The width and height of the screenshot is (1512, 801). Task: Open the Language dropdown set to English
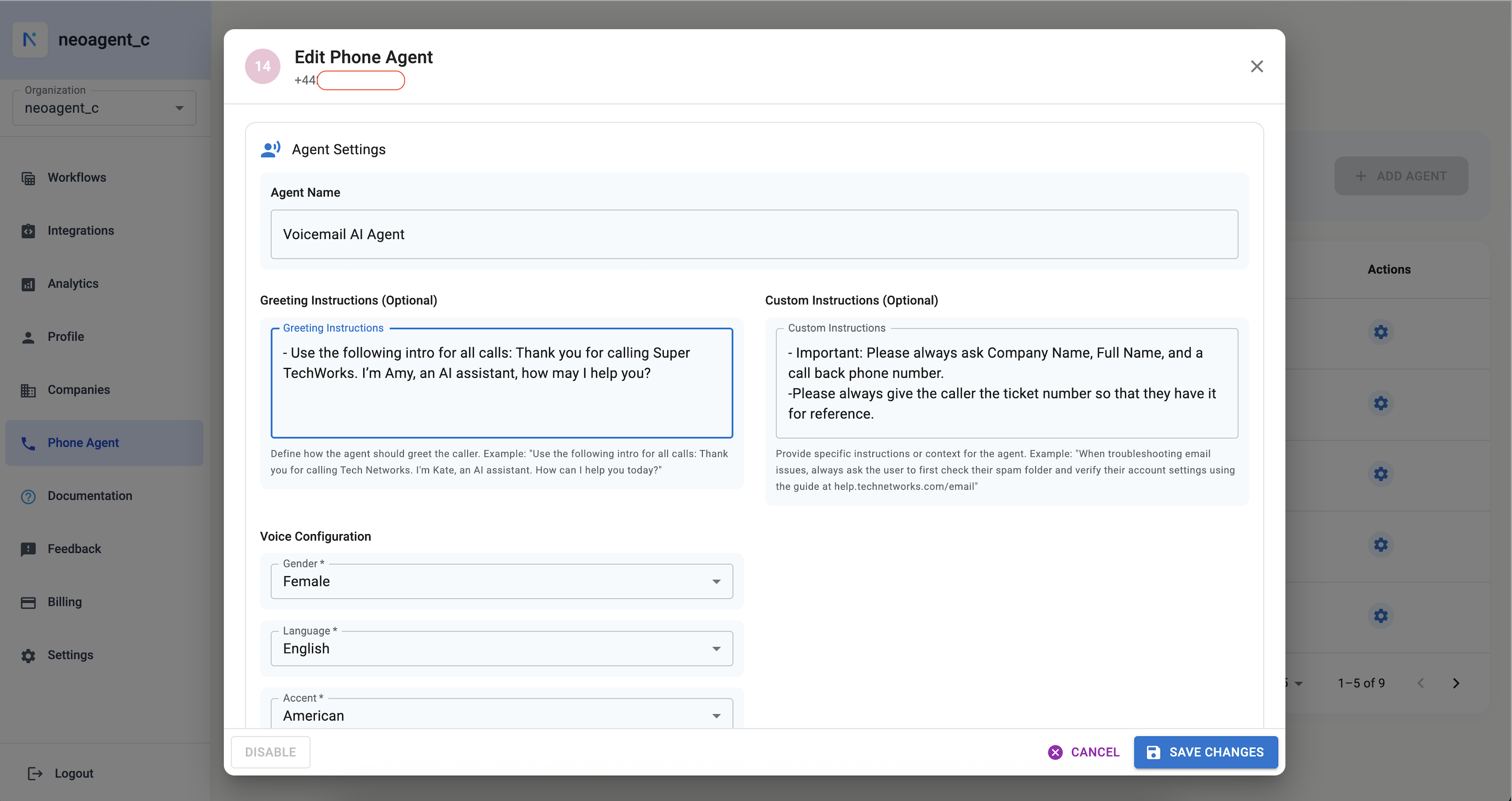point(502,649)
